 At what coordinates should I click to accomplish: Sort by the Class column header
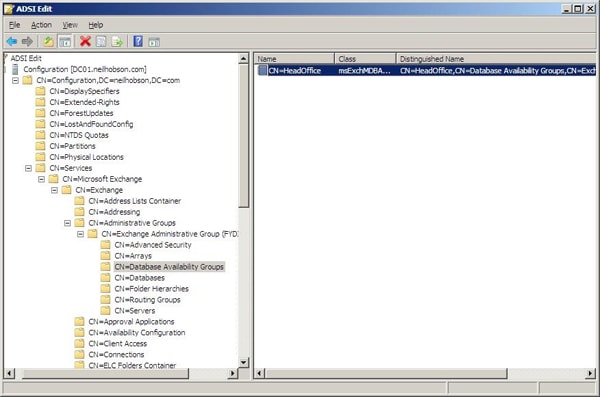coord(365,59)
